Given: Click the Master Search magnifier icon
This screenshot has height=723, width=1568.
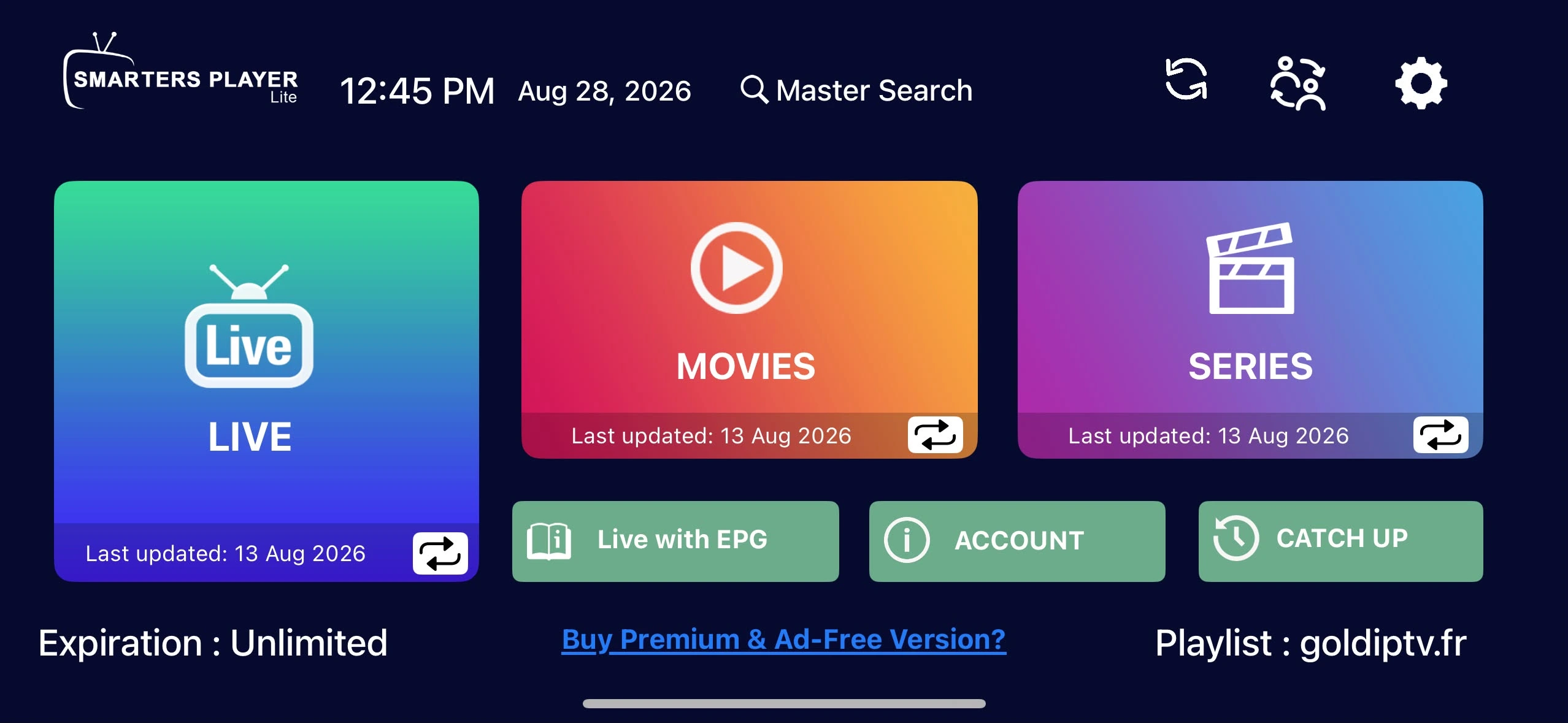Looking at the screenshot, I should [754, 90].
